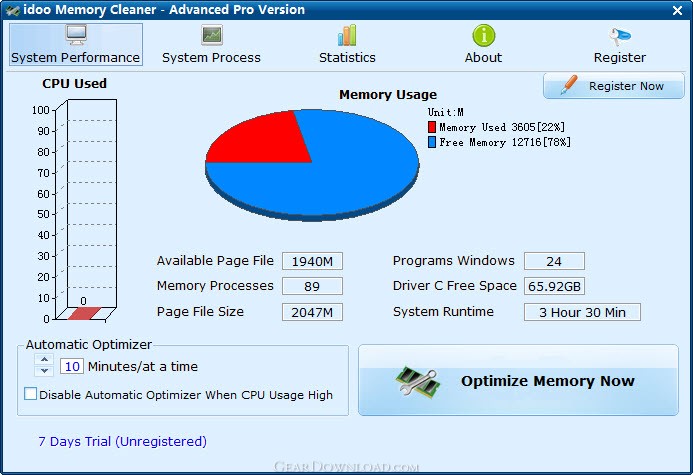Decrease optimizer minutes with down arrow
Image resolution: width=693 pixels, height=475 pixels.
pos(44,371)
